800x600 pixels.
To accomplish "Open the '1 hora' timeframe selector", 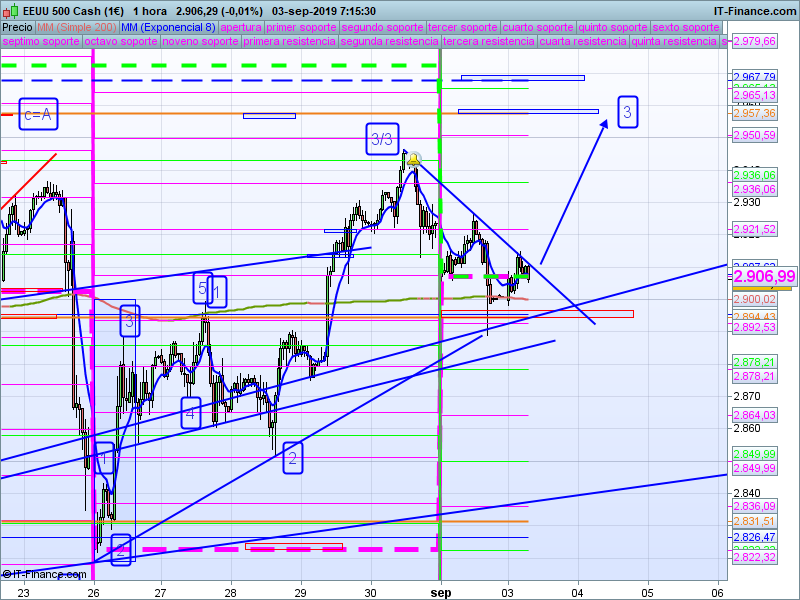I will (149, 9).
